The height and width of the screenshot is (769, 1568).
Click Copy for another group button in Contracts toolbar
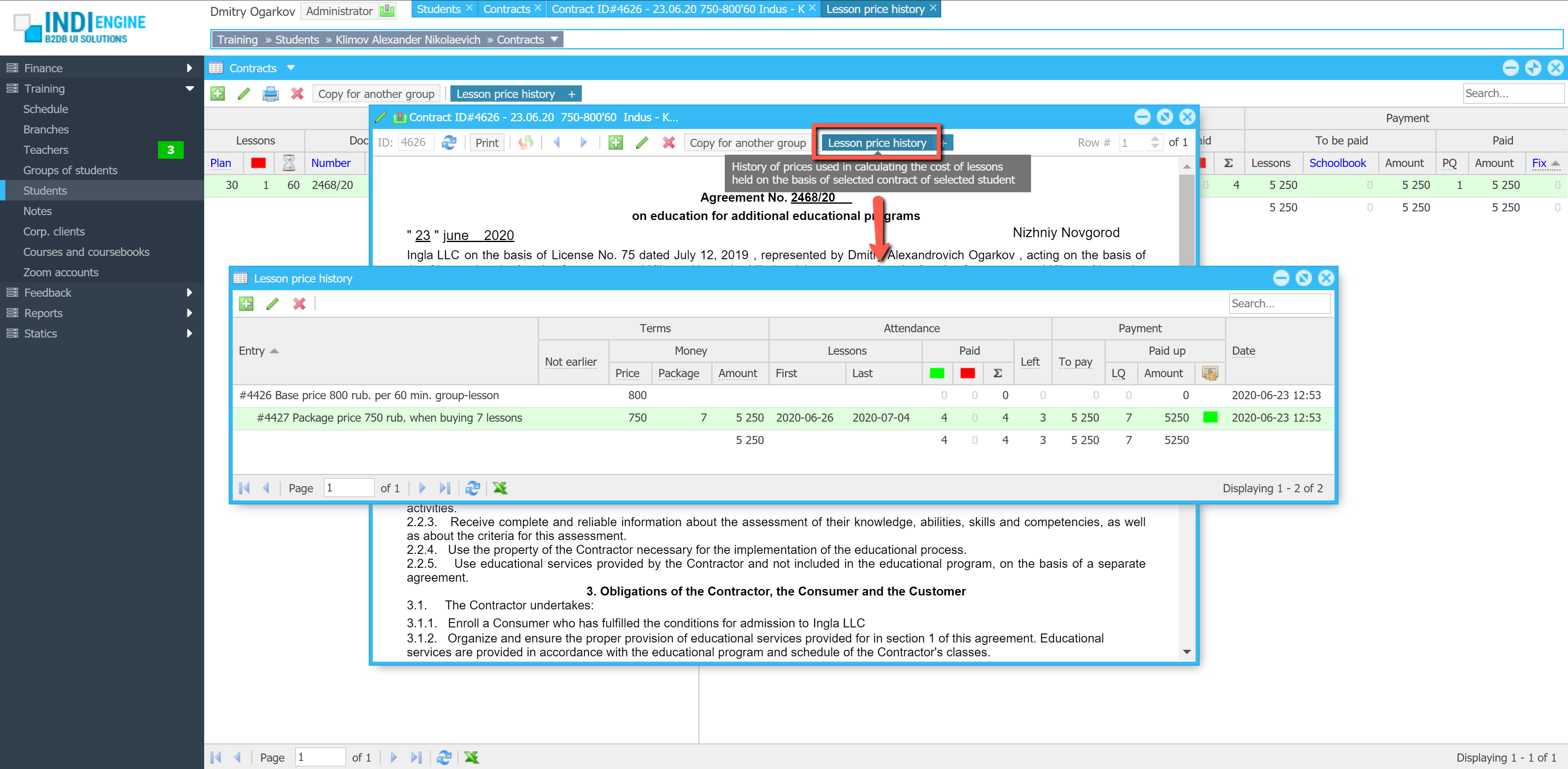(376, 94)
